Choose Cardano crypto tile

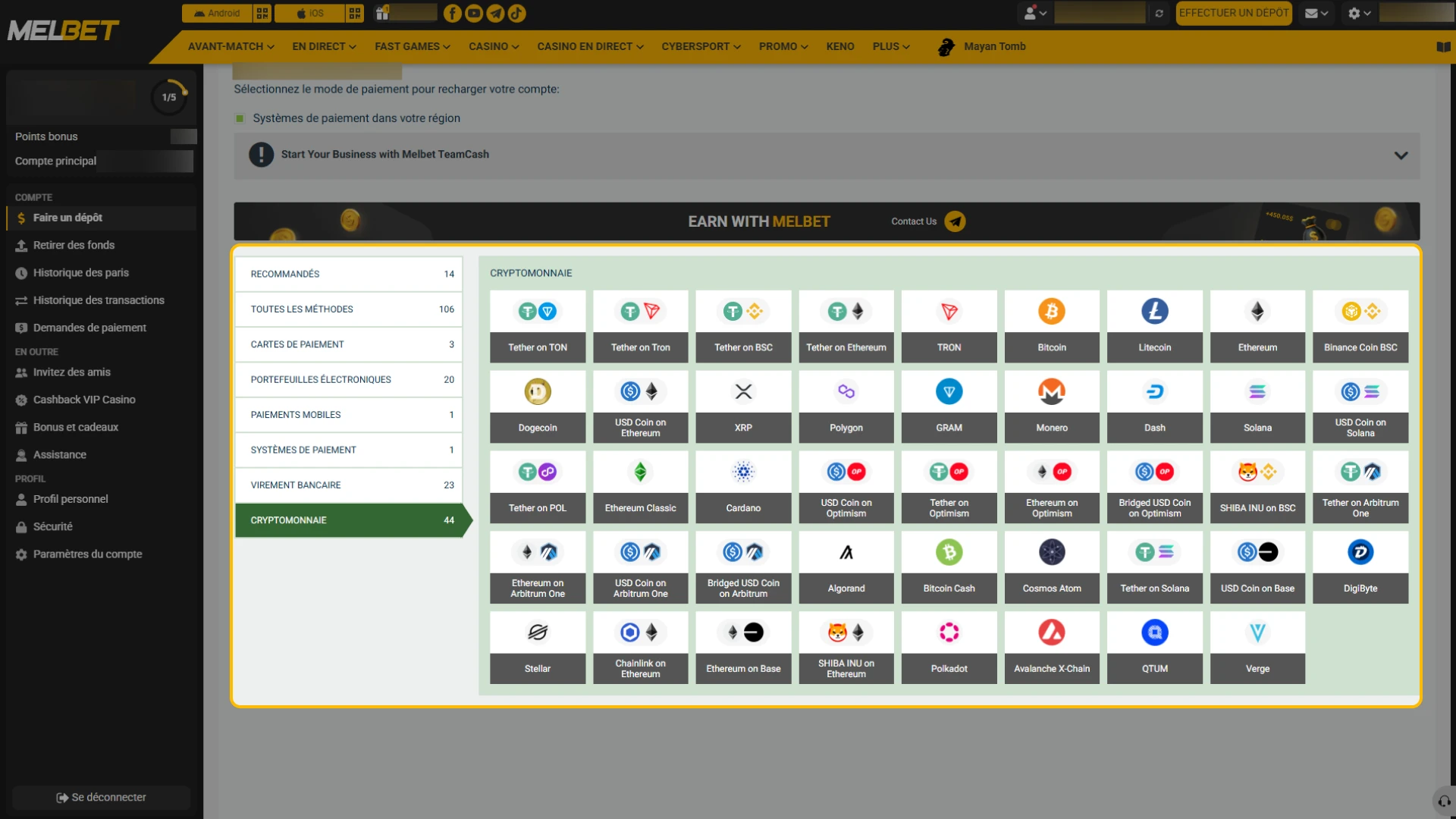click(x=743, y=488)
